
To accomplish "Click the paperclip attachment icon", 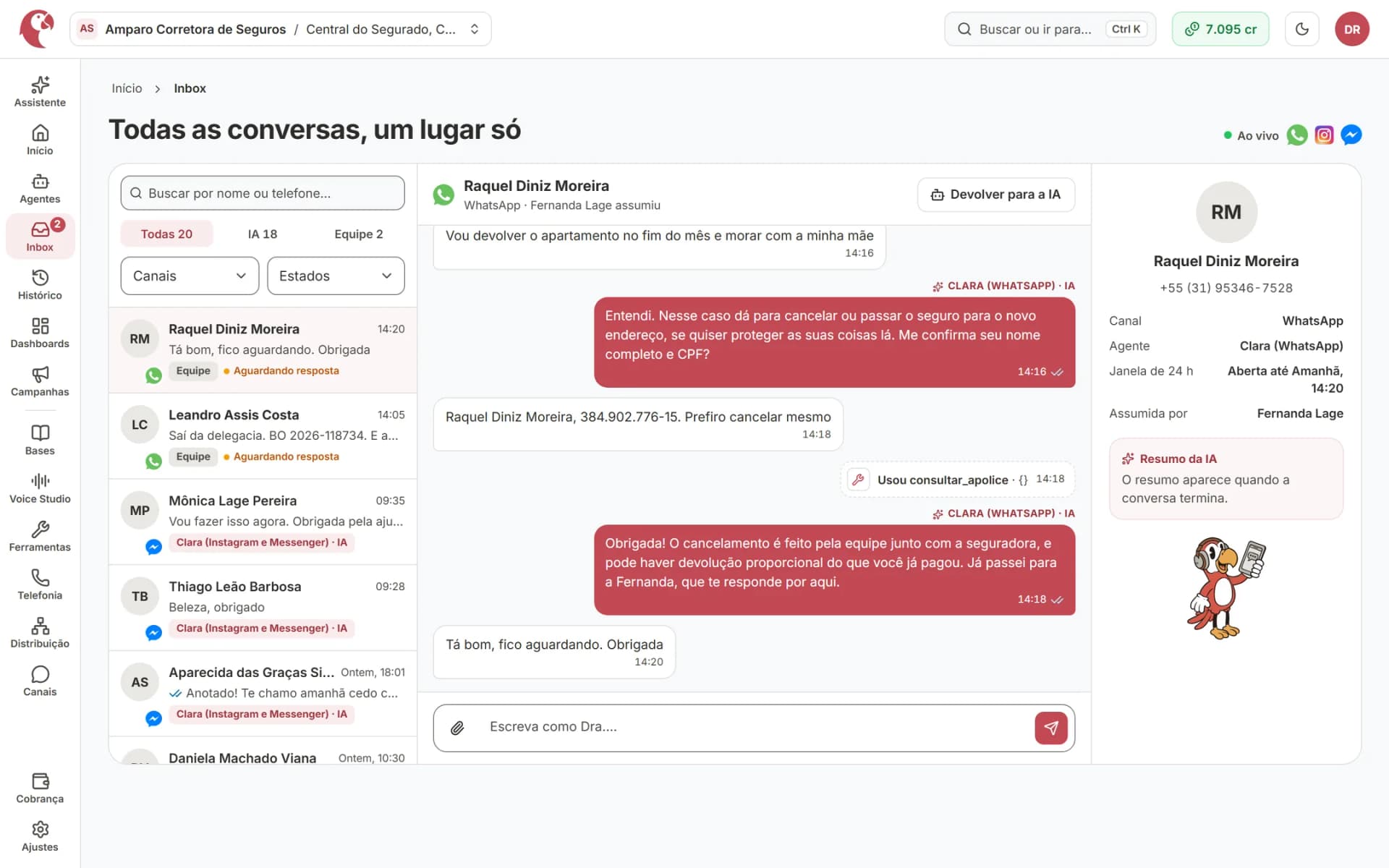I will [457, 728].
